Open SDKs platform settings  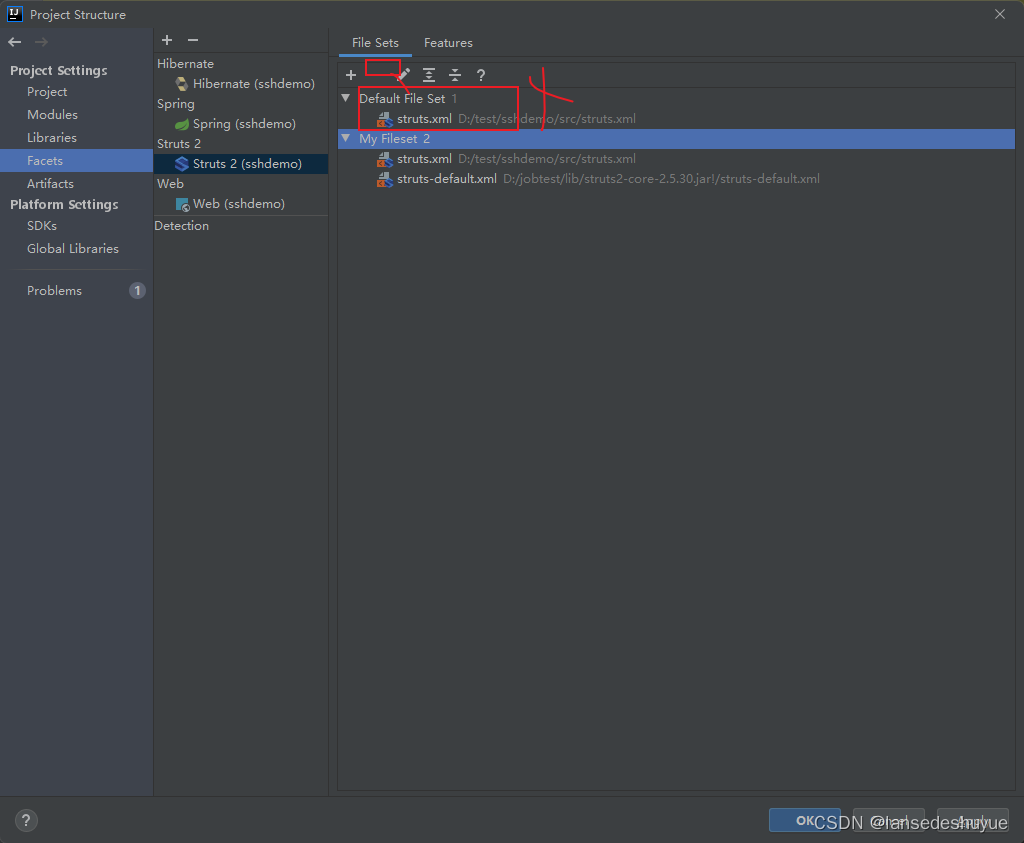point(42,226)
